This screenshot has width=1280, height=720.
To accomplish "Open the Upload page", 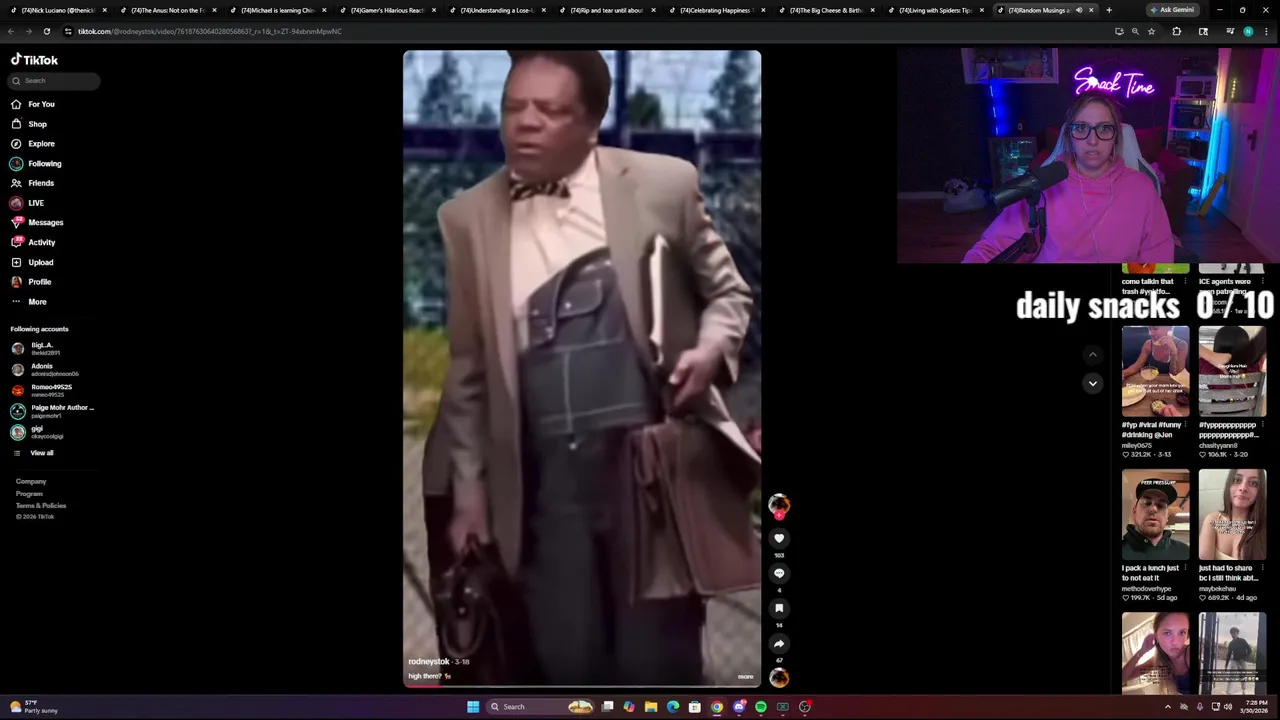I will pos(32,262).
